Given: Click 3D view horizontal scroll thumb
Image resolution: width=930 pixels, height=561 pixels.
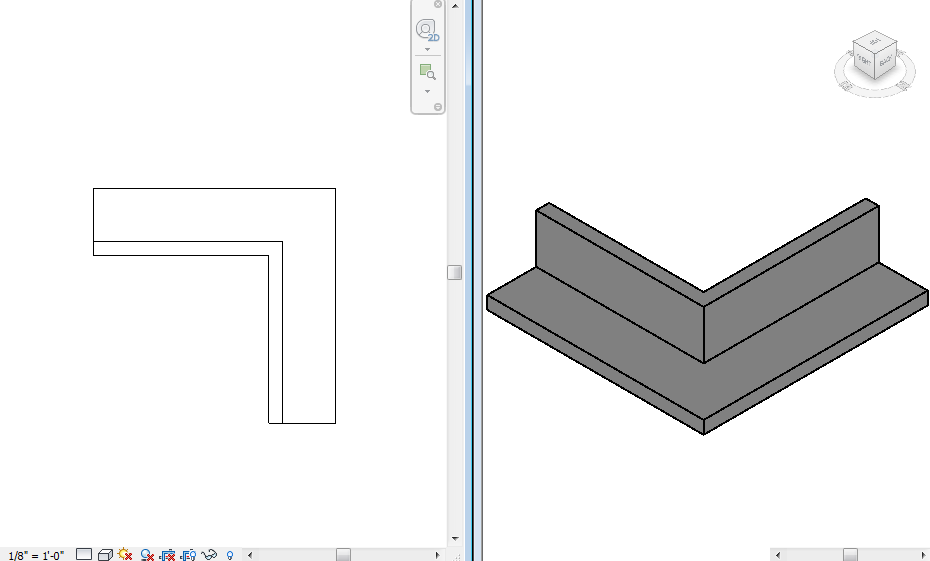Looking at the screenshot, I should pyautogui.click(x=850, y=555).
